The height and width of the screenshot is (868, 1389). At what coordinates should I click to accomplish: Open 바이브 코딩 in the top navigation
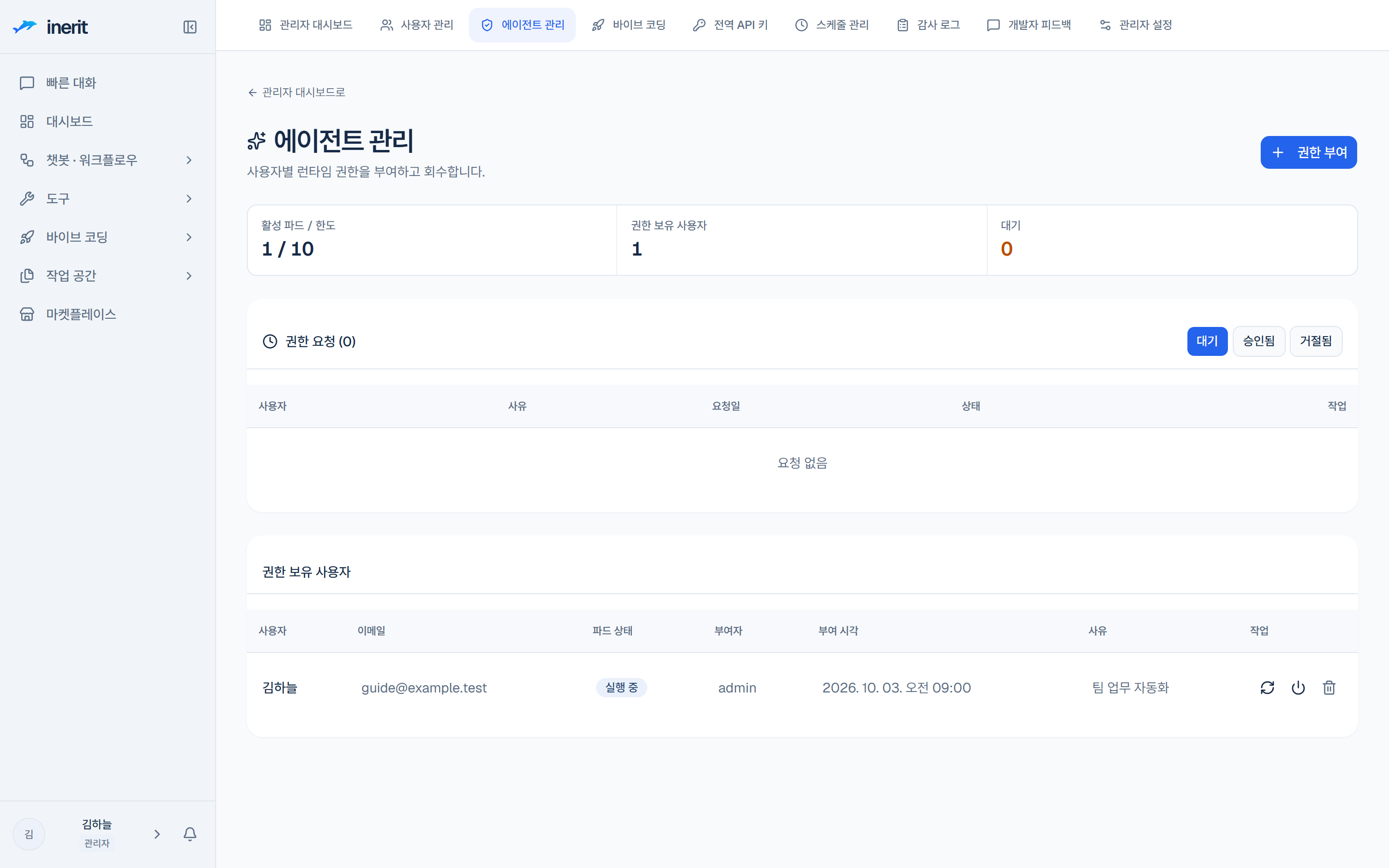coord(628,25)
